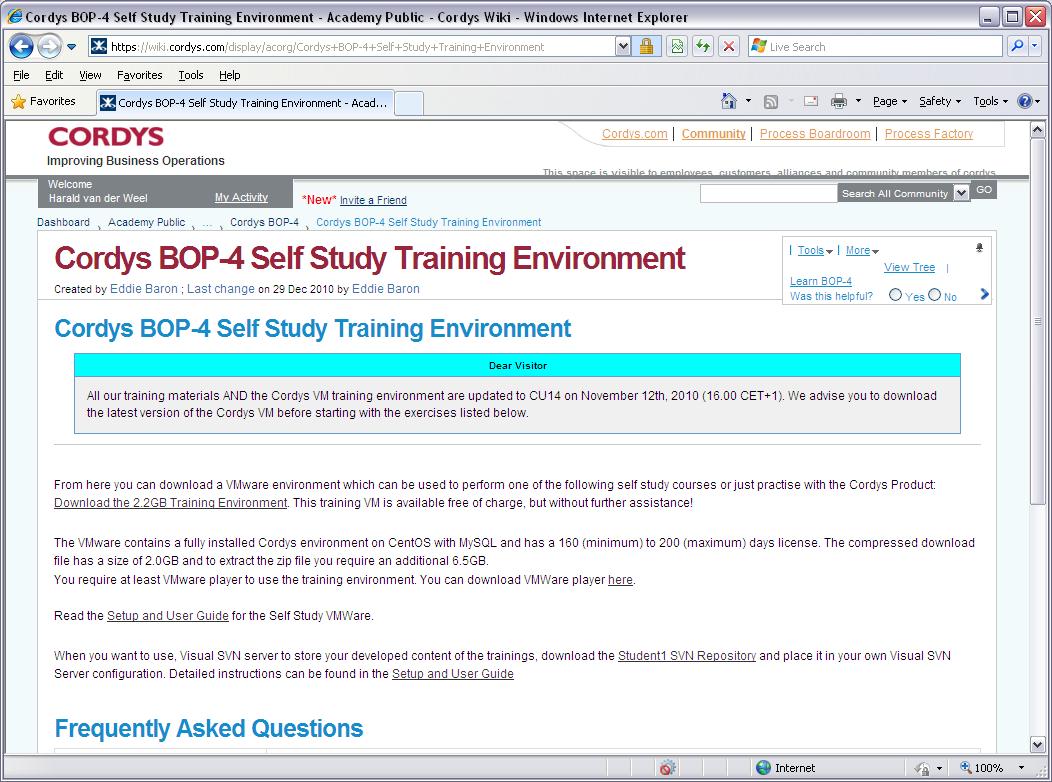
Task: Open the Student1 SVN Repository link
Action: [x=686, y=655]
